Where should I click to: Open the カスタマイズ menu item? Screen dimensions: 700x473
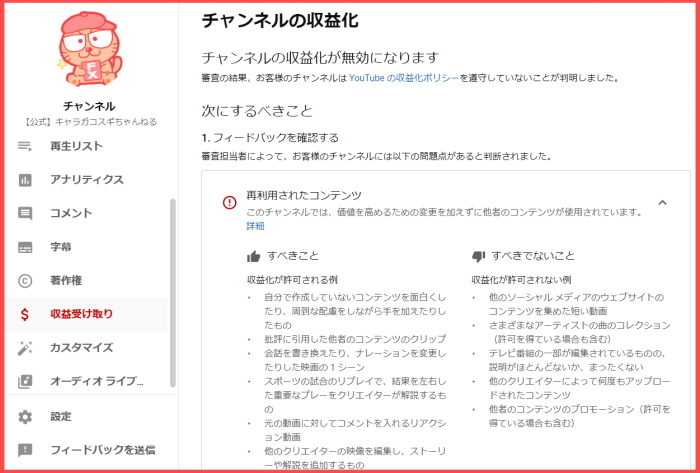tap(86, 348)
